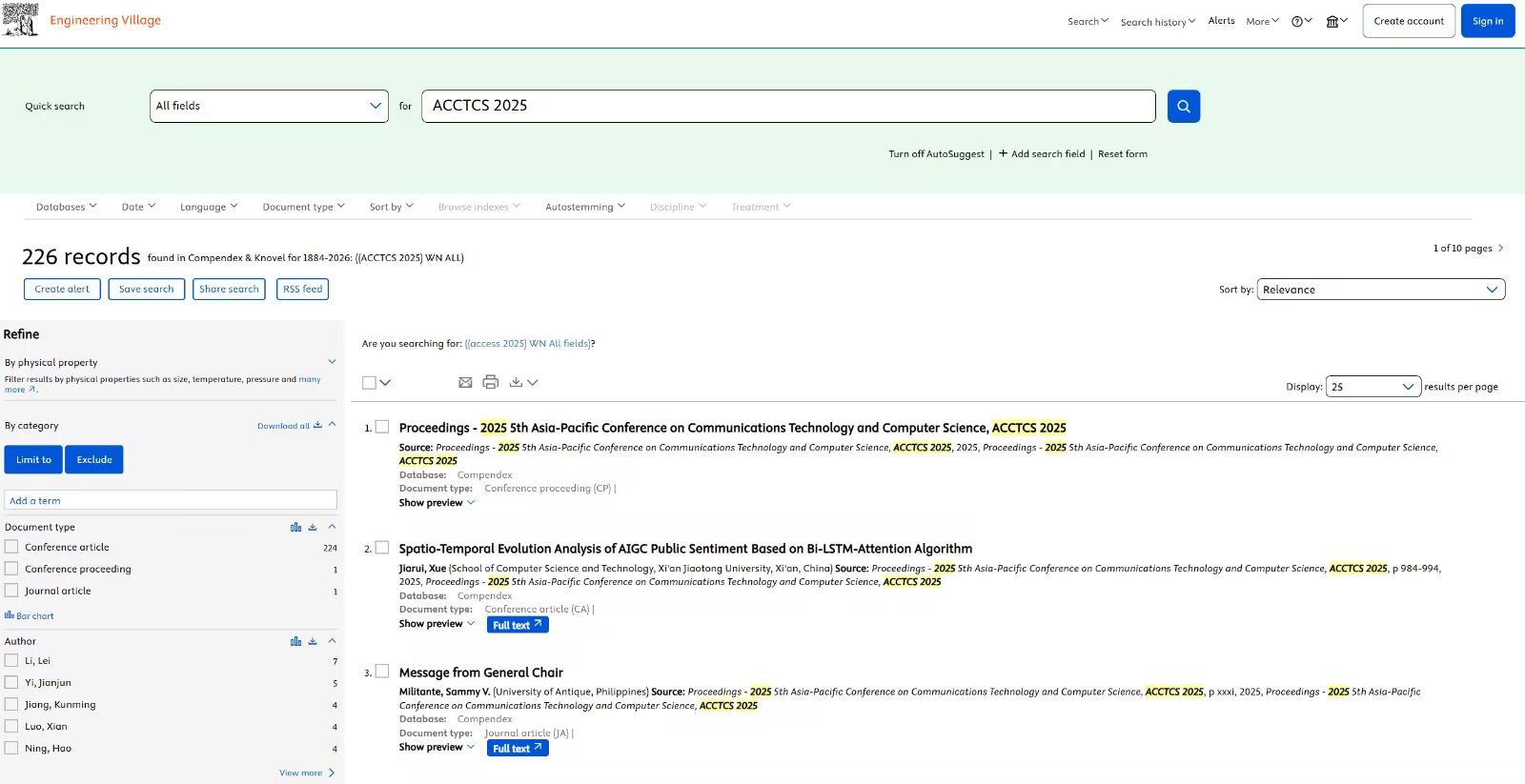This screenshot has width=1525, height=784.
Task: Change results per page display dropdown
Action: click(x=1372, y=387)
